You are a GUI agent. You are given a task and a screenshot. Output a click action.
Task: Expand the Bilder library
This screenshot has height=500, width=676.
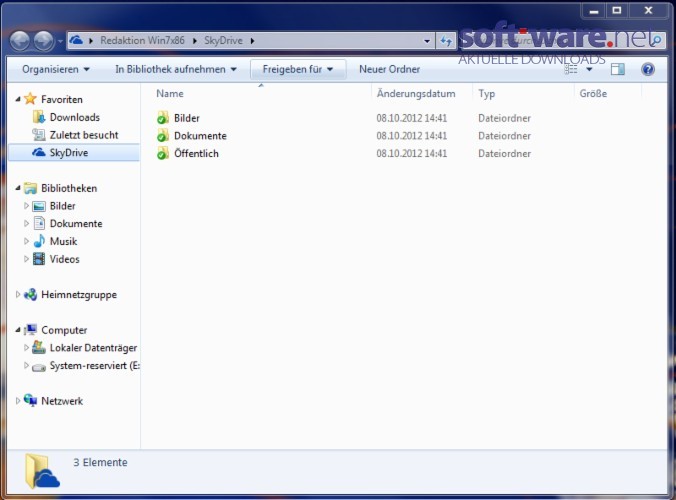coord(26,206)
